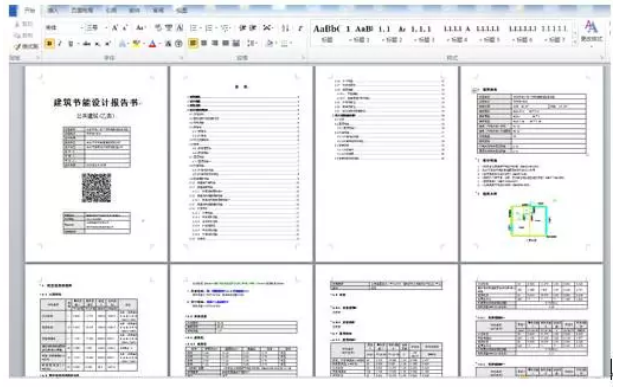
Task: Click the Distributed alignment icon
Action: coord(236,43)
